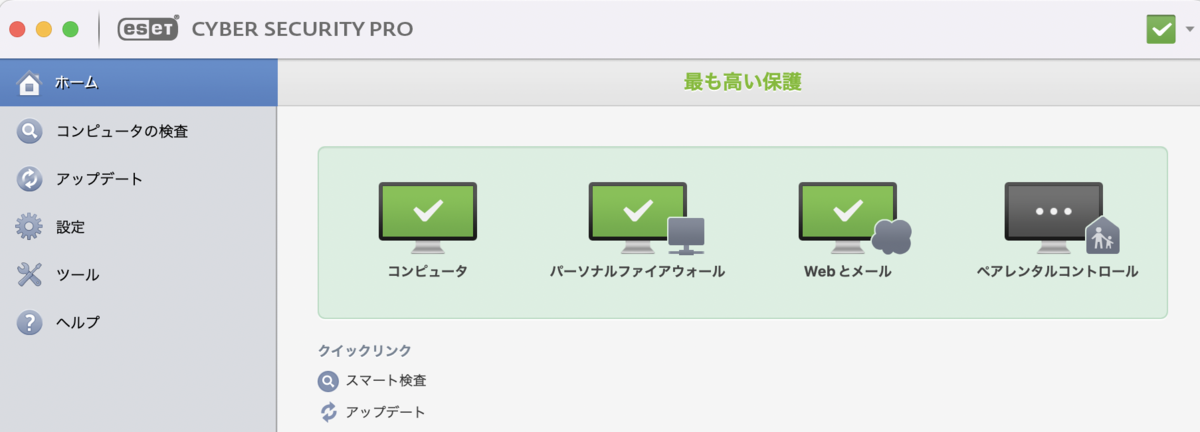Screen dimensions: 1200x432
Task: Click the ESET logo in the title bar
Action: tap(148, 29)
